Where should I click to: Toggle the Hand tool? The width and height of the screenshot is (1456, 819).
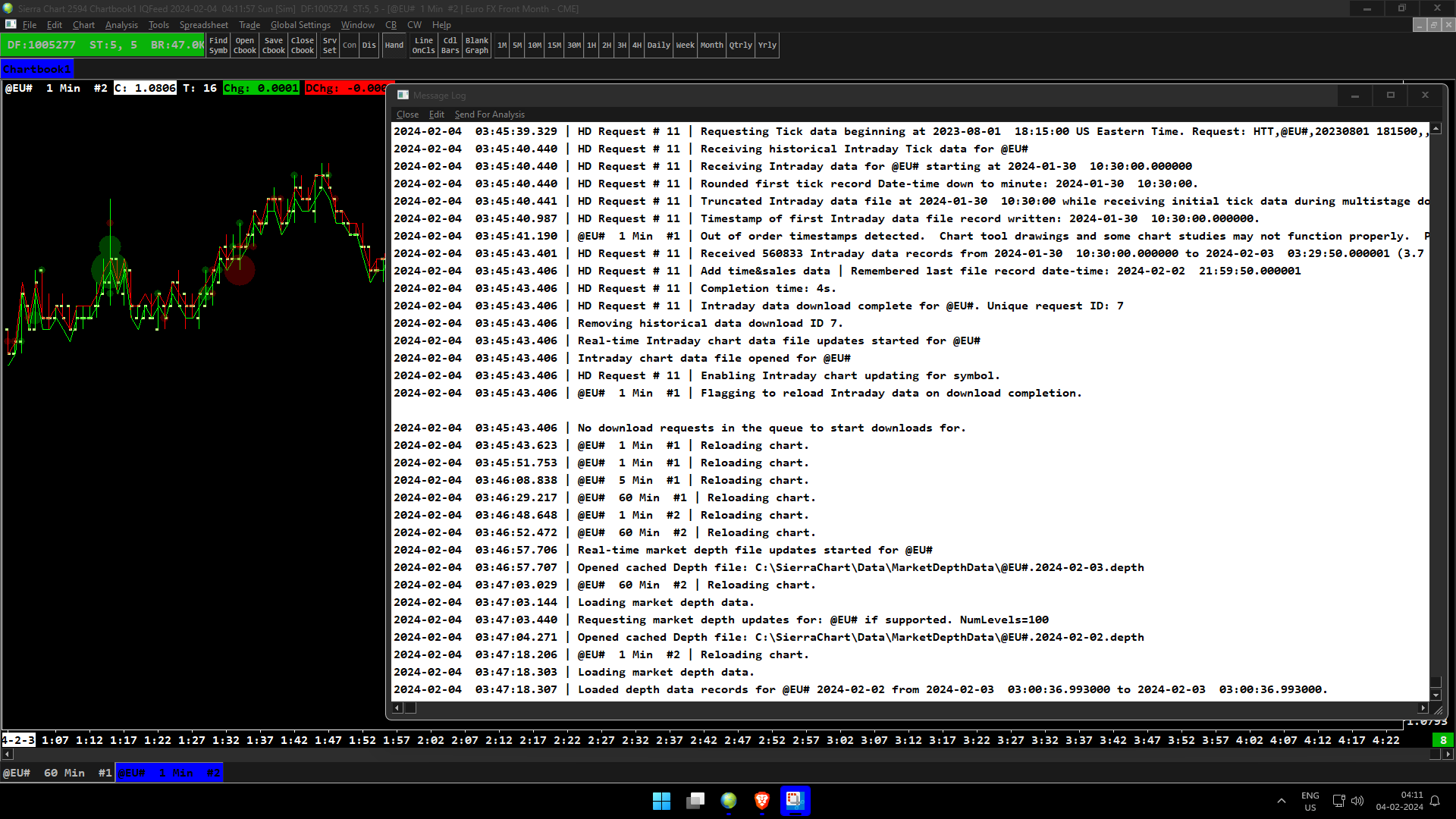(x=394, y=45)
